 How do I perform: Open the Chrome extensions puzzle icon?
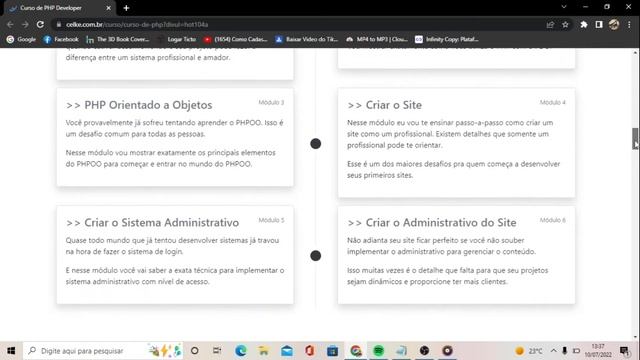[584, 24]
